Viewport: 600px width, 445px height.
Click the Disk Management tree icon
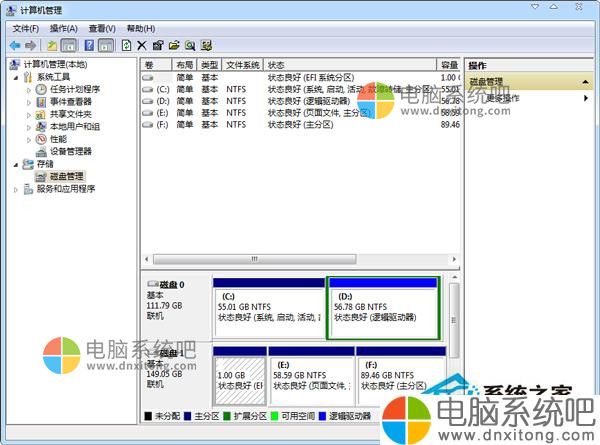(41, 176)
